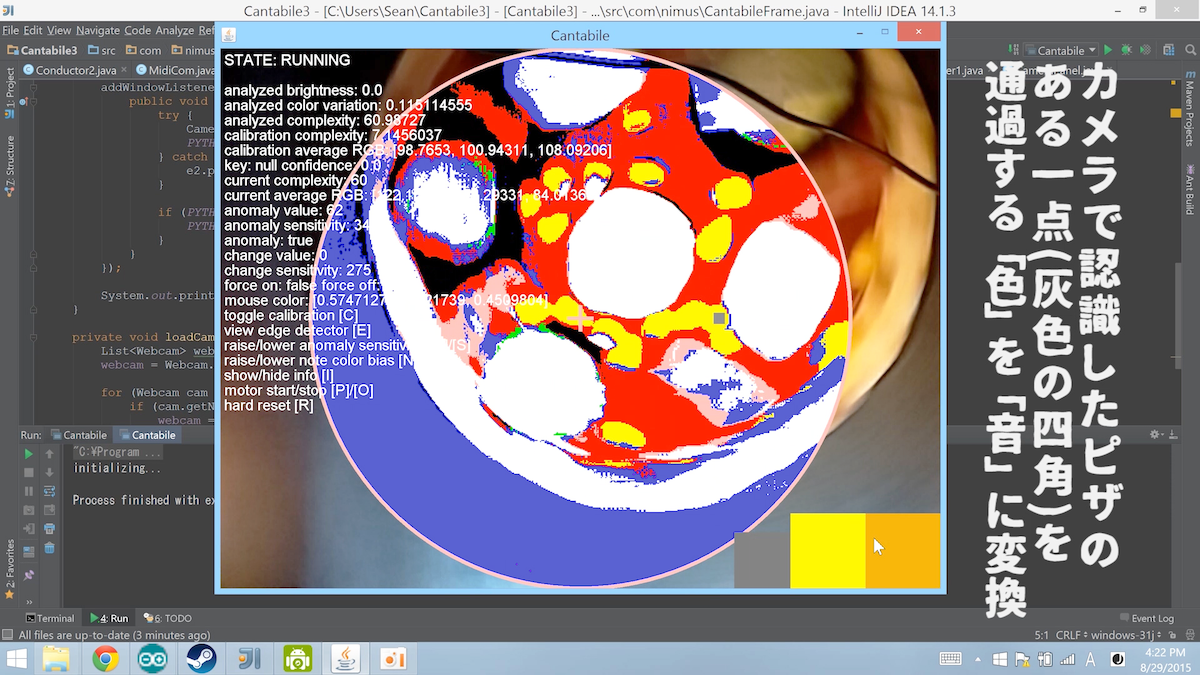Screen dimensions: 1200x675
Task: Open the Maven Projects side panel
Action: click(1190, 108)
